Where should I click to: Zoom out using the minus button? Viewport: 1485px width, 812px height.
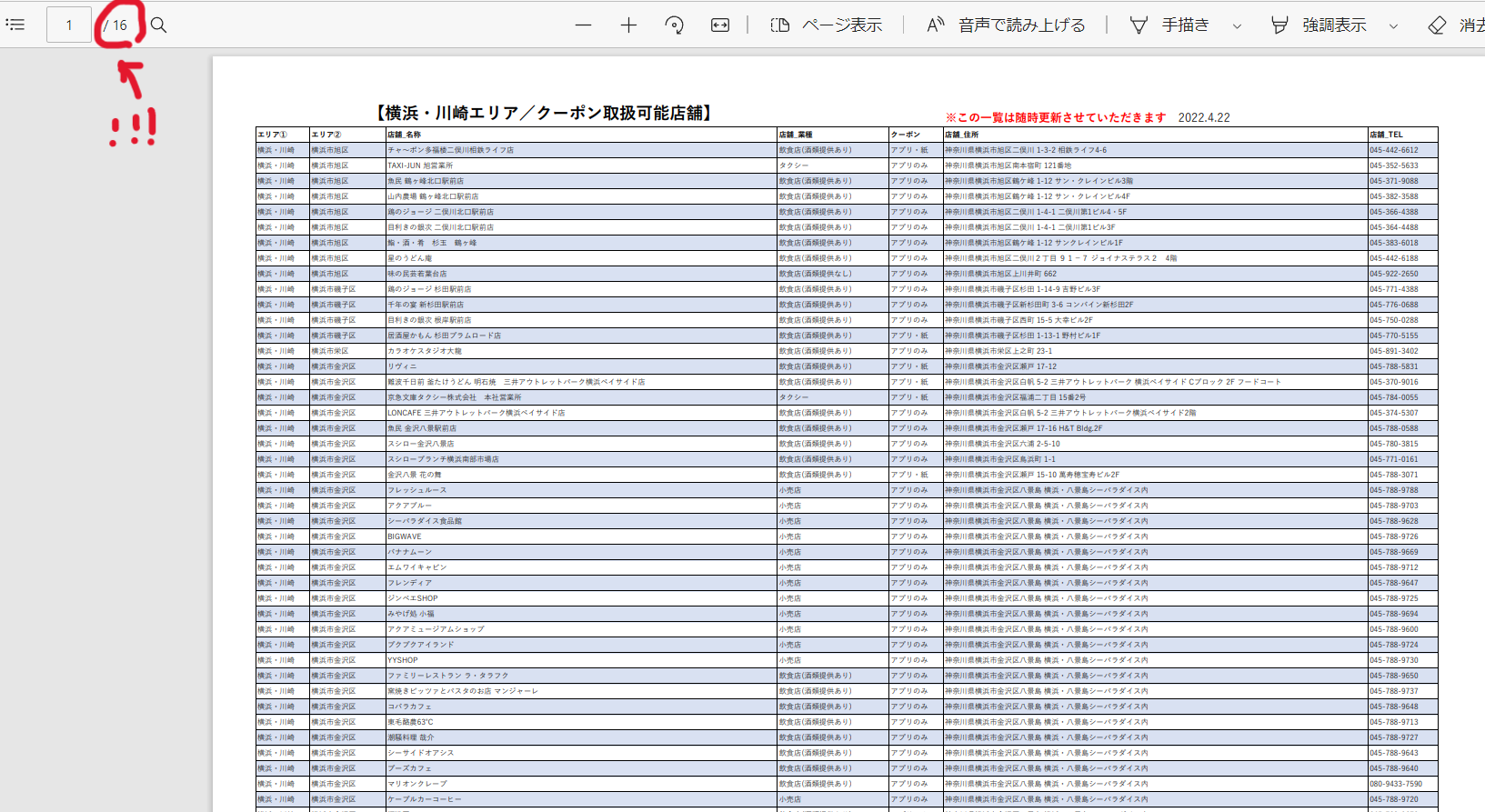(x=584, y=25)
